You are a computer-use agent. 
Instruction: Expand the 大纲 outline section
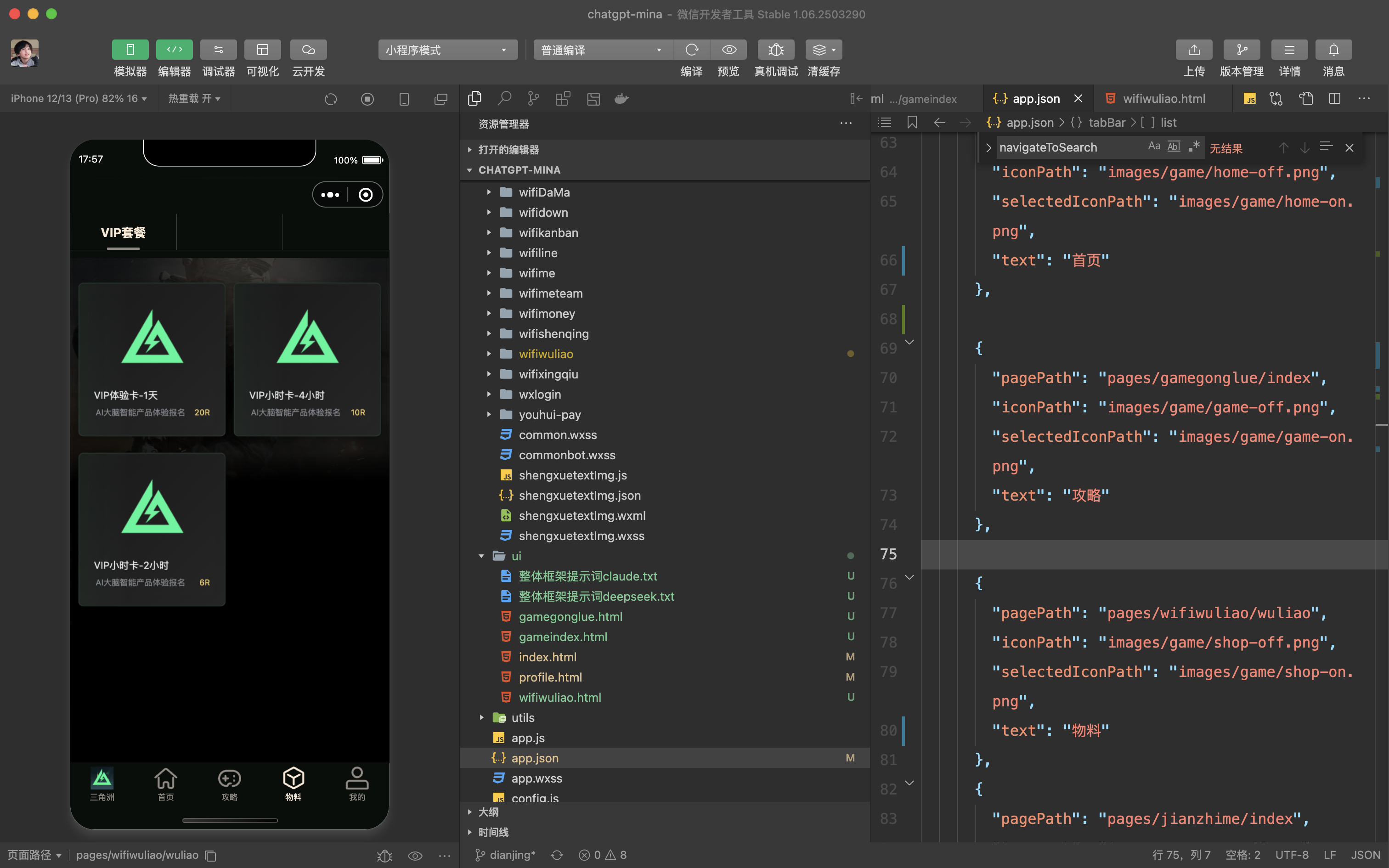tap(665, 812)
